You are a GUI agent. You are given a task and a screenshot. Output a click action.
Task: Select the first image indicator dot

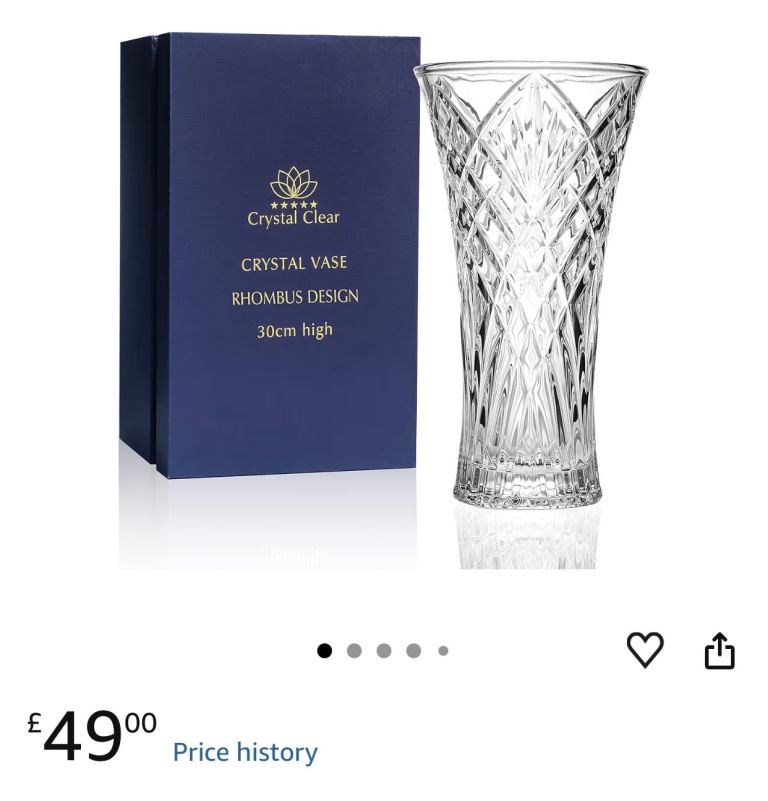324,650
